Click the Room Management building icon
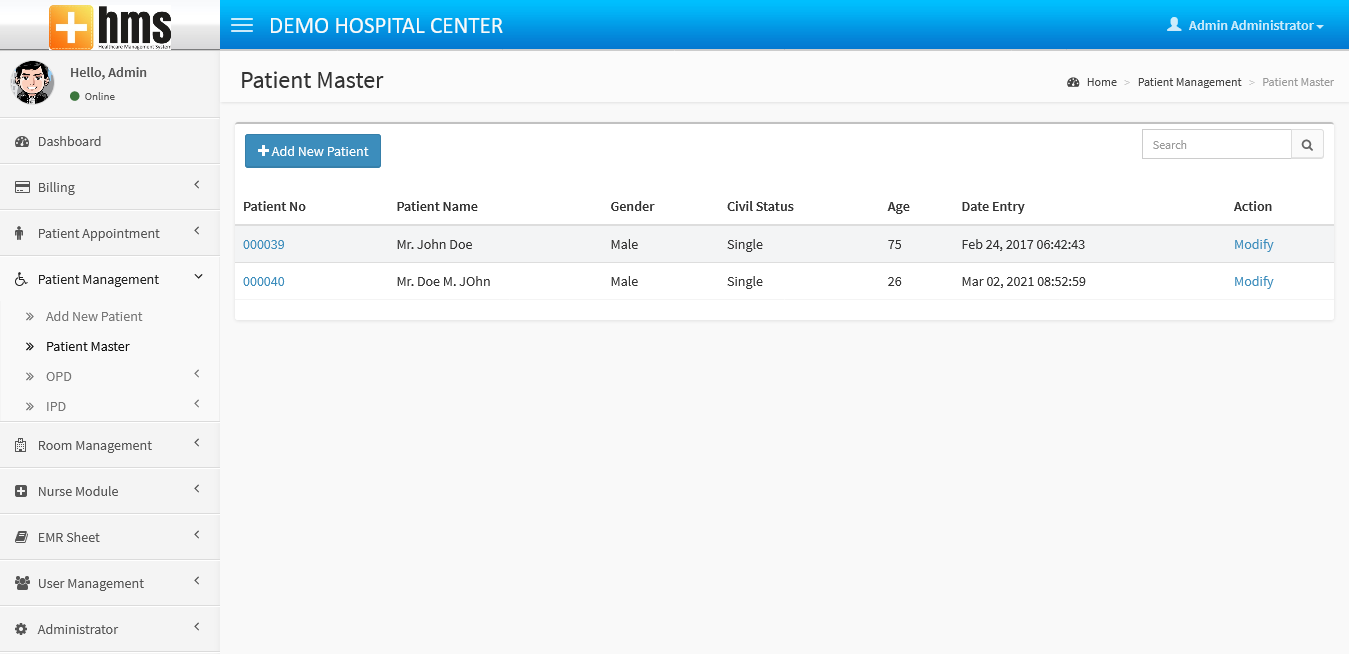The image size is (1349, 654). 21,446
